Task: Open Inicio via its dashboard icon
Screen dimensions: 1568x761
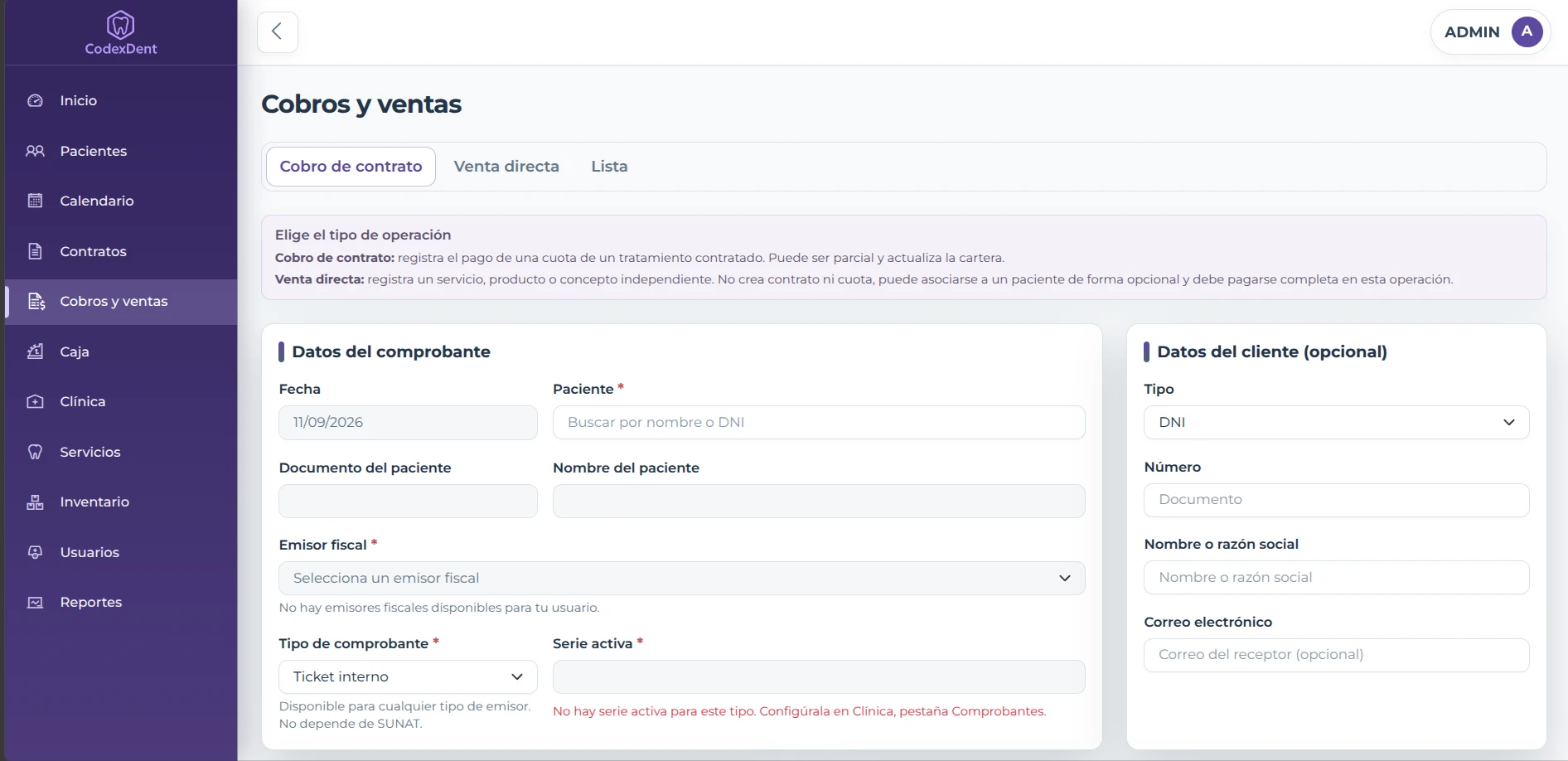Action: pyautogui.click(x=35, y=100)
